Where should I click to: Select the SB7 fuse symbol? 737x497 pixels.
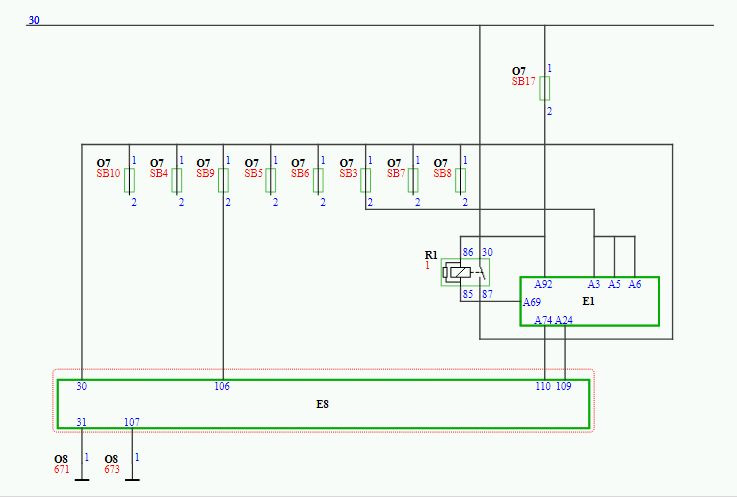413,181
